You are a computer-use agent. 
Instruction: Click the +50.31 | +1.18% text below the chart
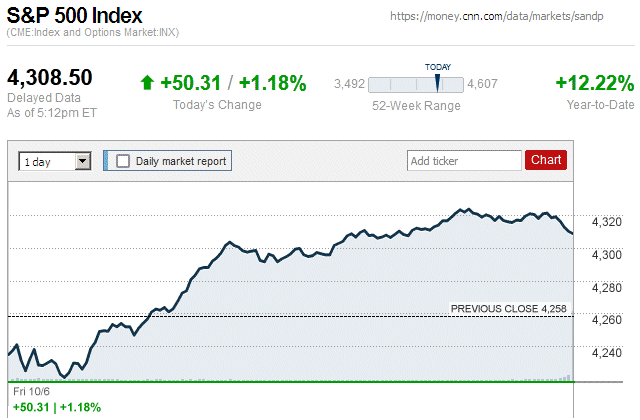[x=56, y=407]
